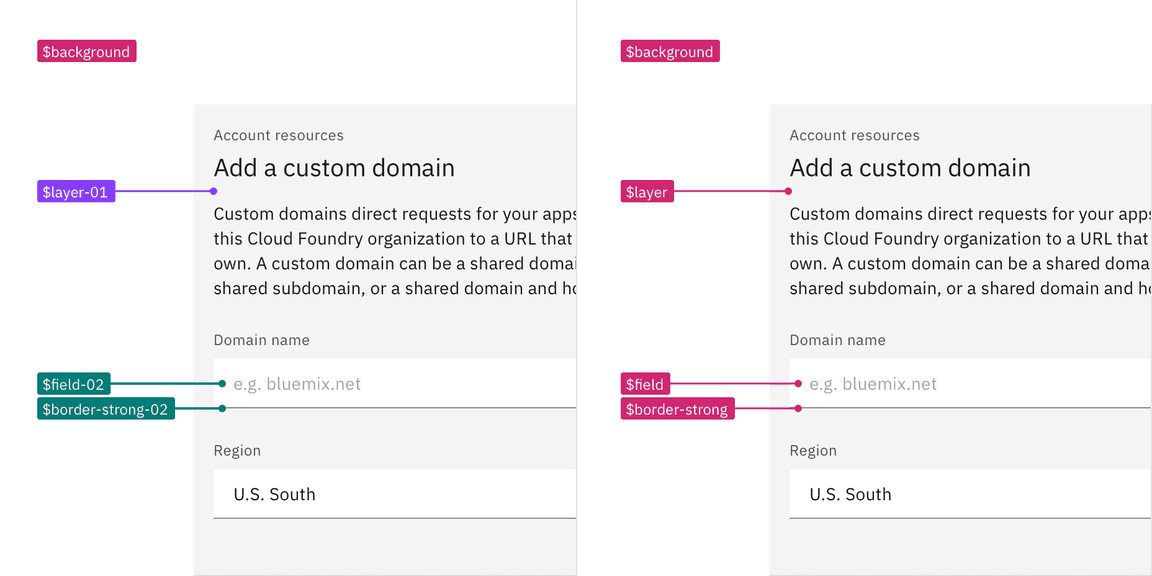
Task: Click the Add a custom domain heading
Action: tap(334, 168)
